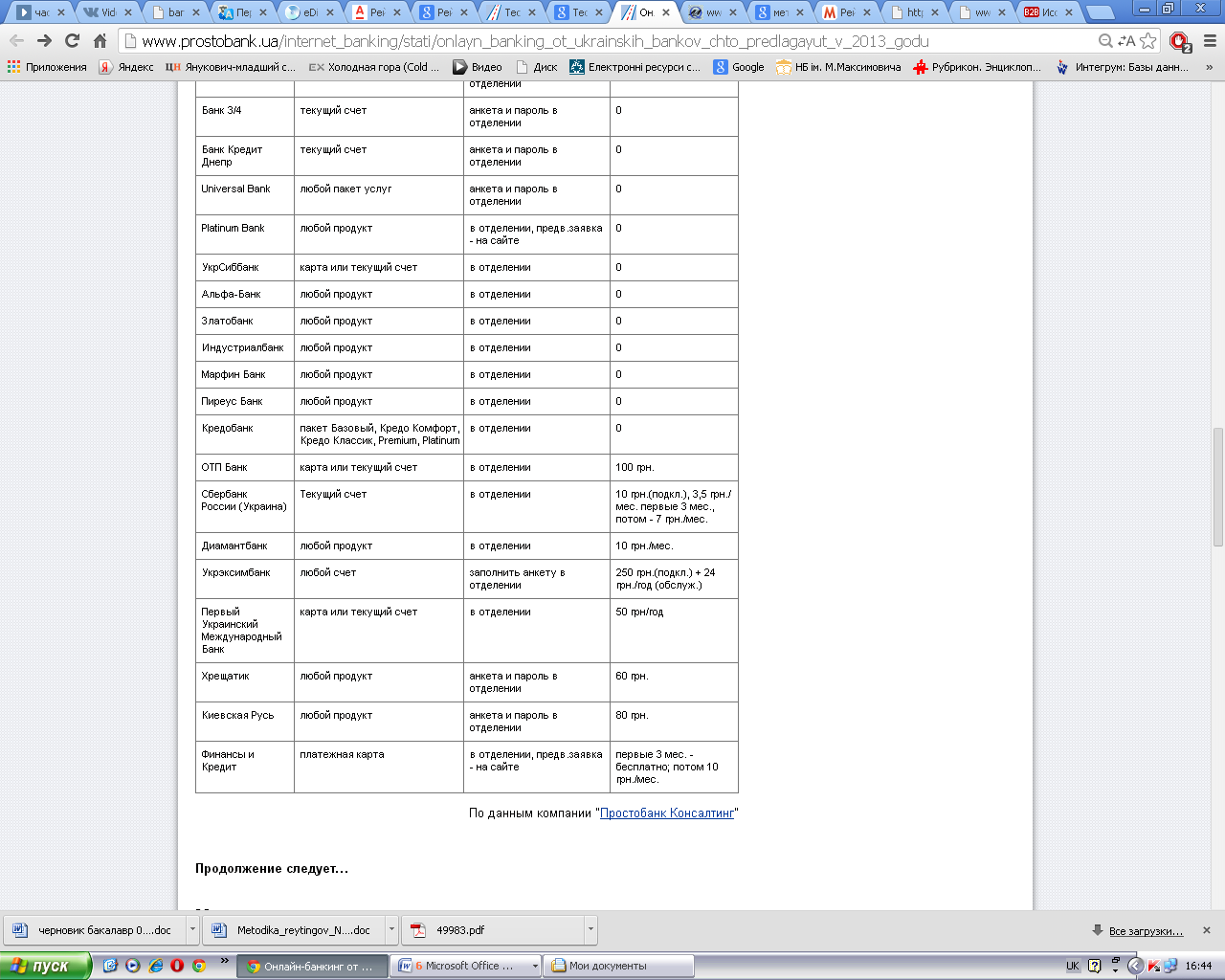The image size is (1225, 980).
Task: Open downloaded file Metodika_reytingov_N doc
Action: pyautogui.click(x=295, y=930)
